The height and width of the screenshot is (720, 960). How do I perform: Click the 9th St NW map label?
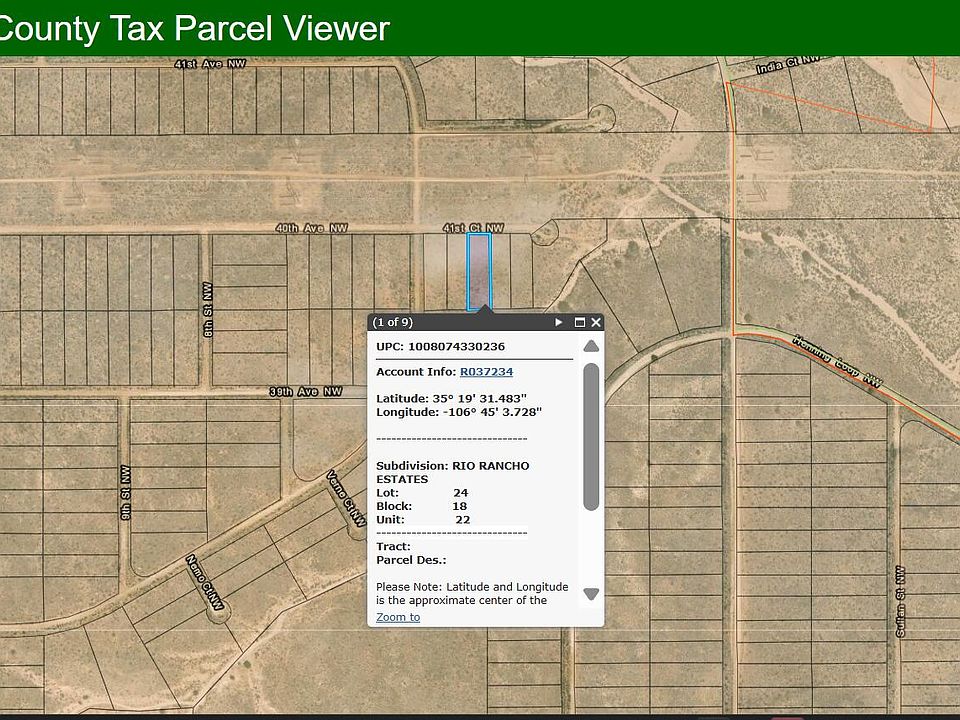(x=126, y=493)
